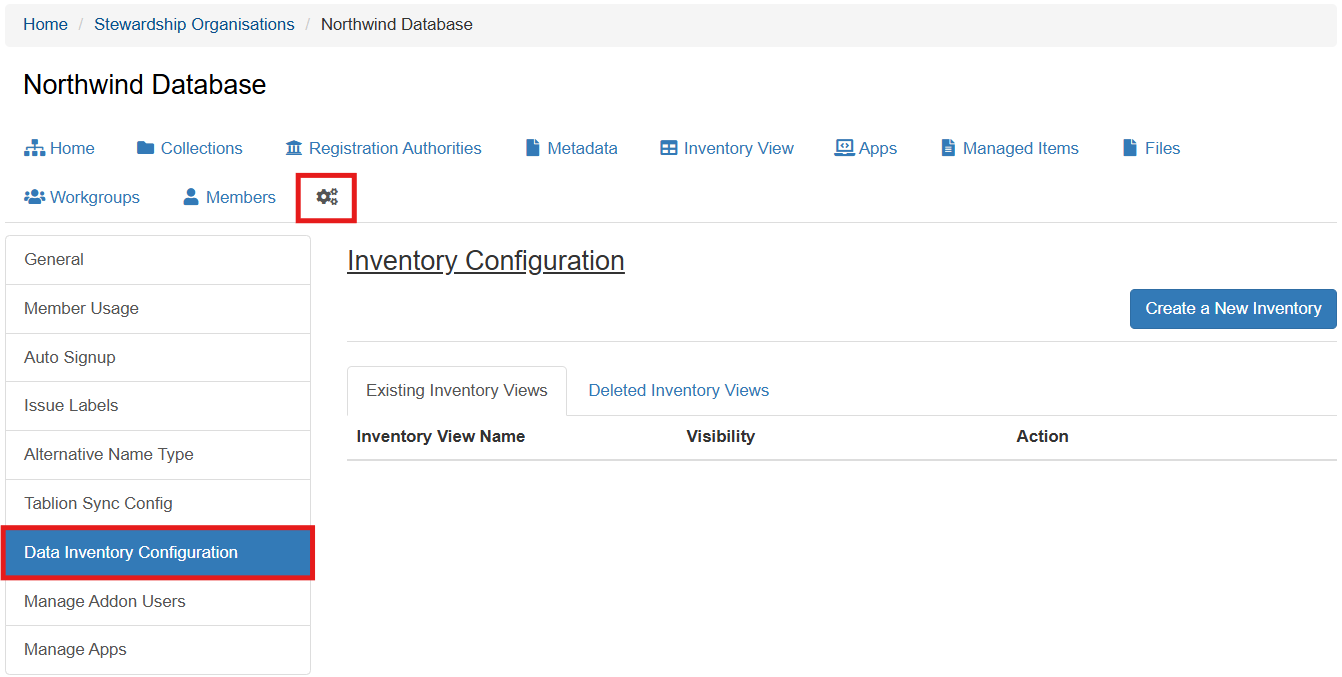Click the Inventory View table icon
This screenshot has height=677, width=1342.
point(669,148)
